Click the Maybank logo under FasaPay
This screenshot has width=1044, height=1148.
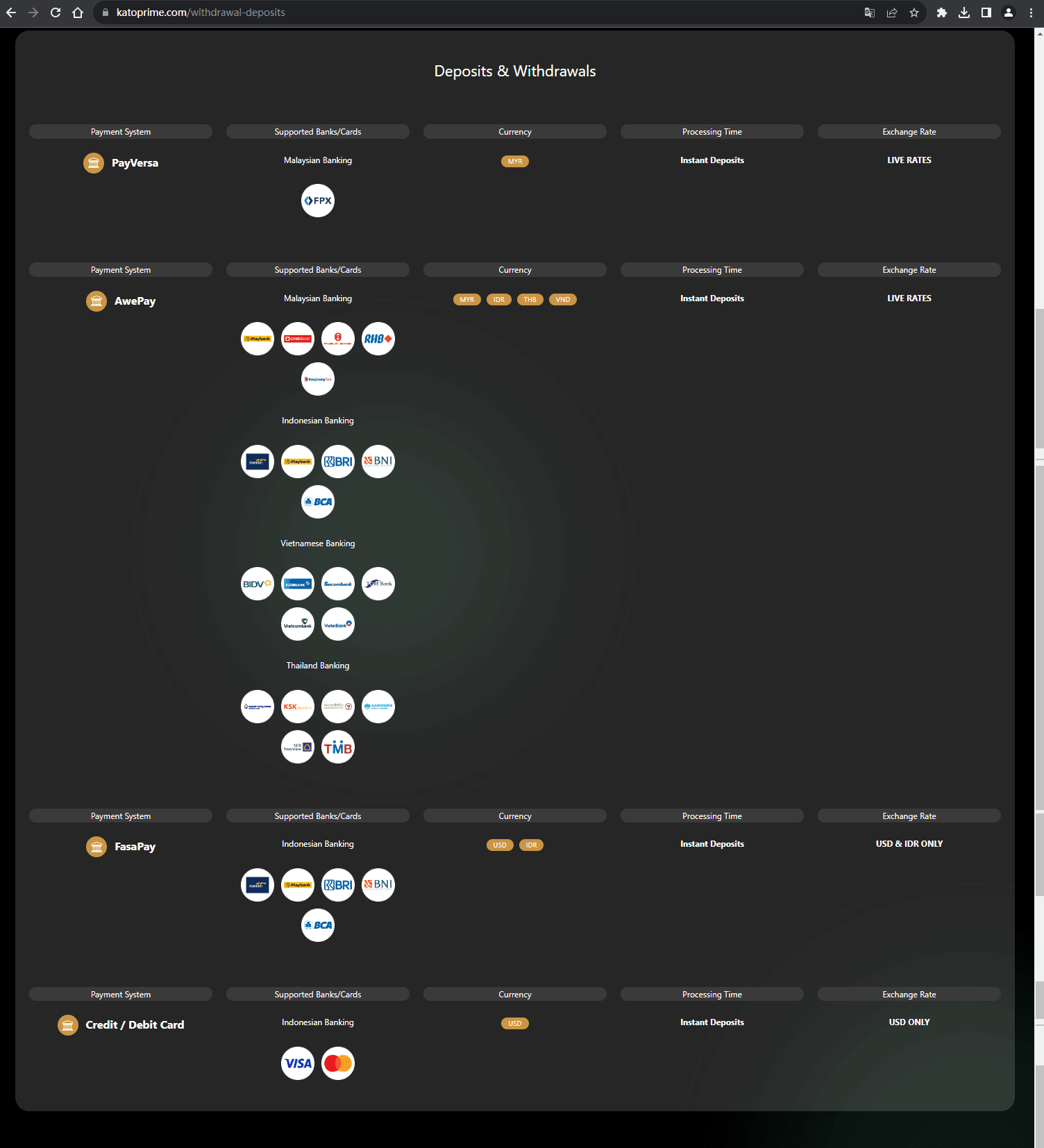pyautogui.click(x=298, y=885)
